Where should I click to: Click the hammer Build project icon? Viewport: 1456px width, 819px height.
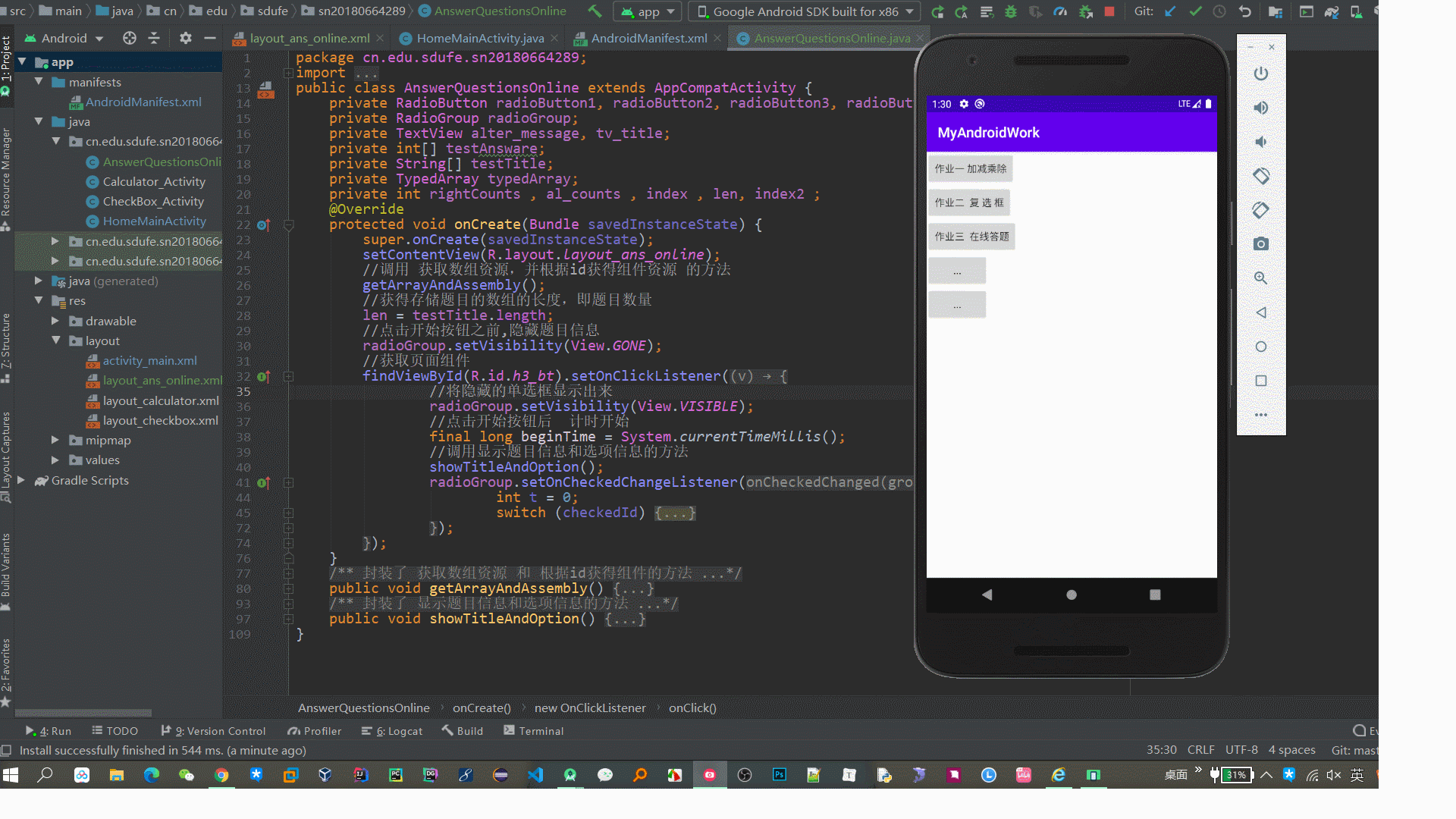click(595, 11)
